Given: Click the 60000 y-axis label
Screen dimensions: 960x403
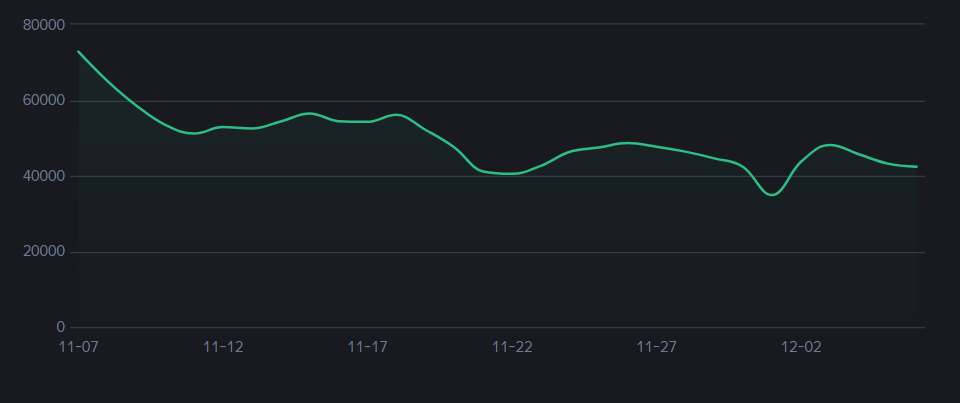Looking at the screenshot, I should pyautogui.click(x=44, y=100).
